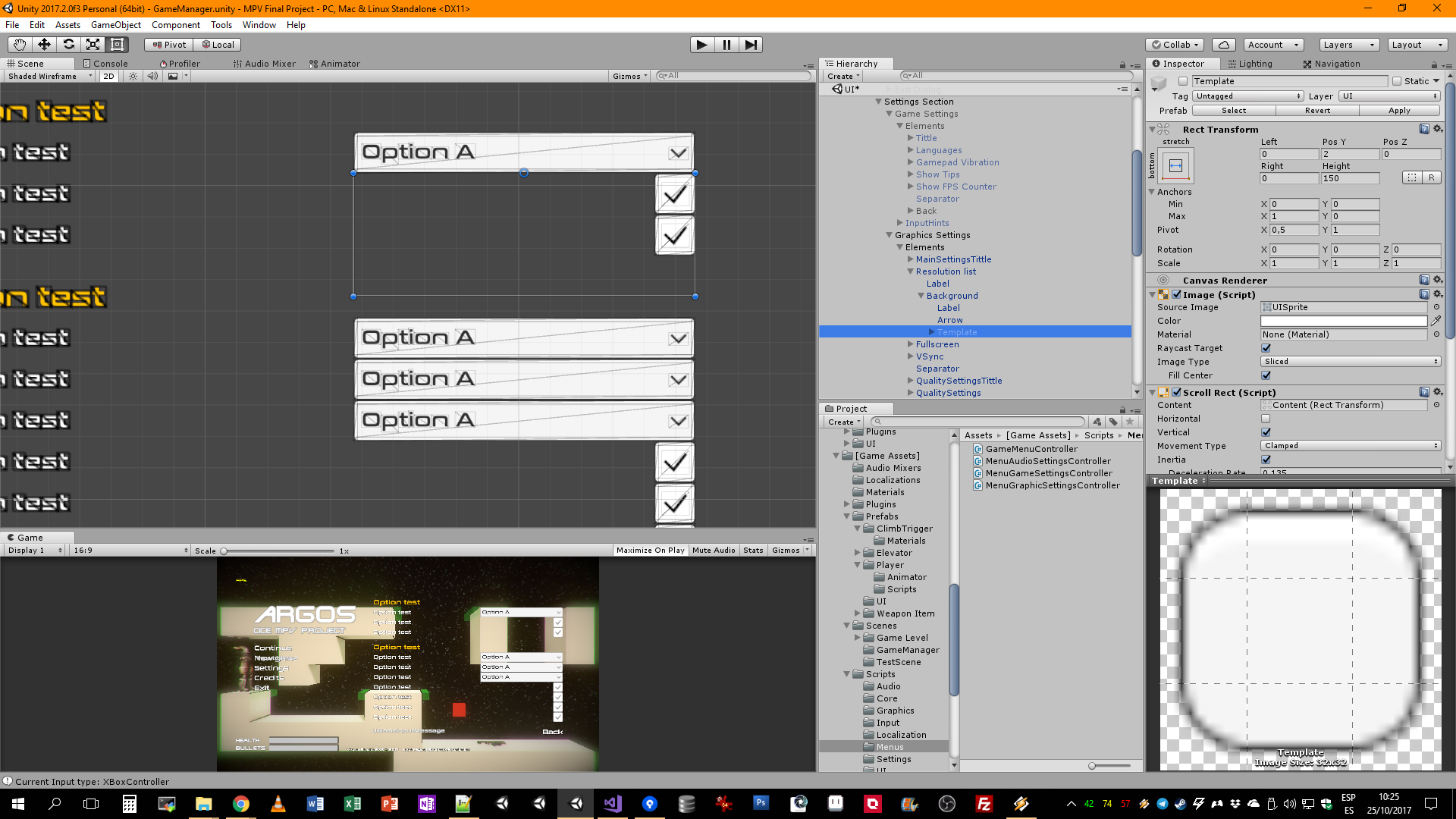Toggle the Raycast Target checkbox

point(1266,348)
